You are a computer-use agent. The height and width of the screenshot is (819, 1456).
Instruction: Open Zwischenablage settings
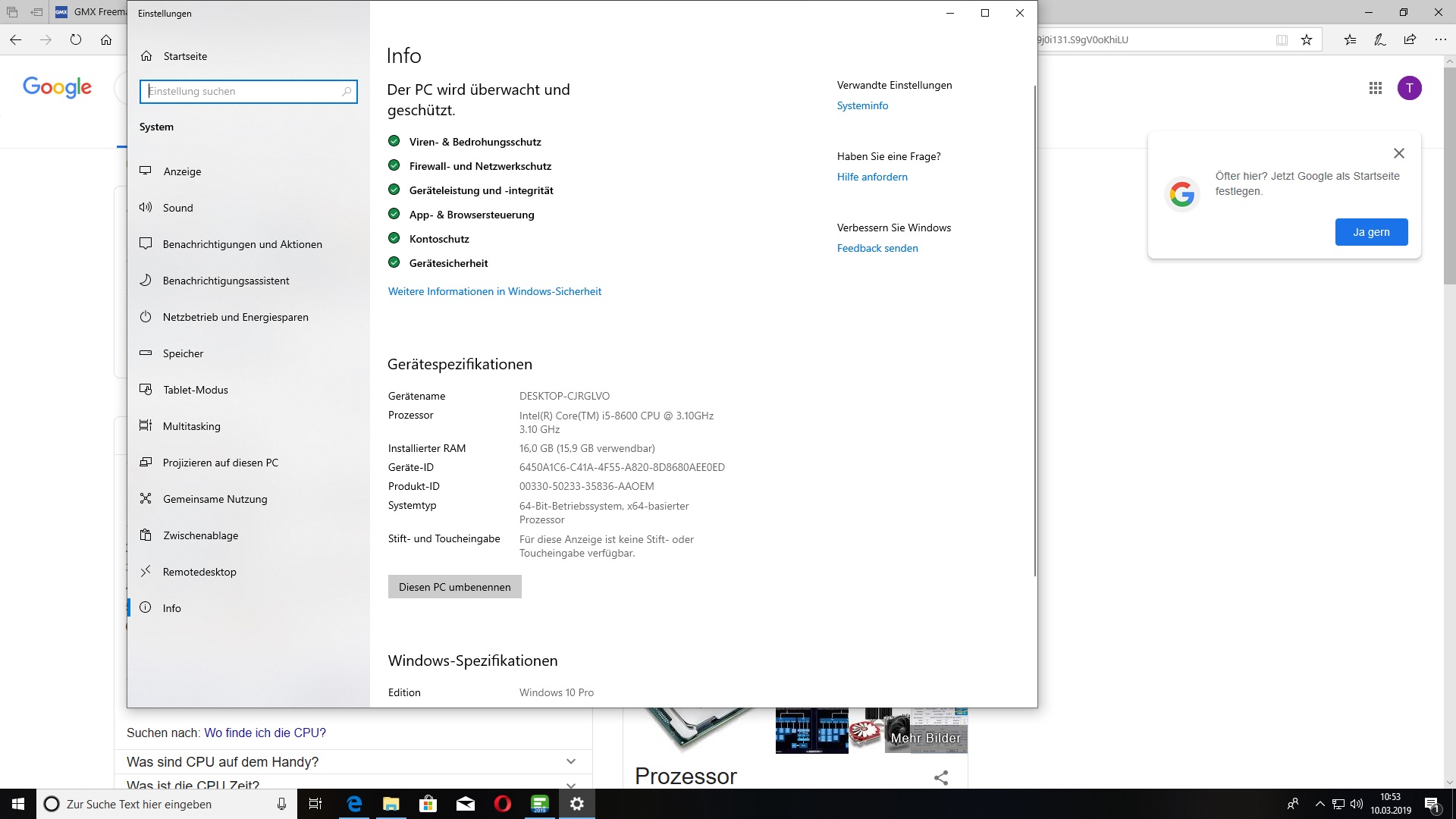tap(200, 535)
